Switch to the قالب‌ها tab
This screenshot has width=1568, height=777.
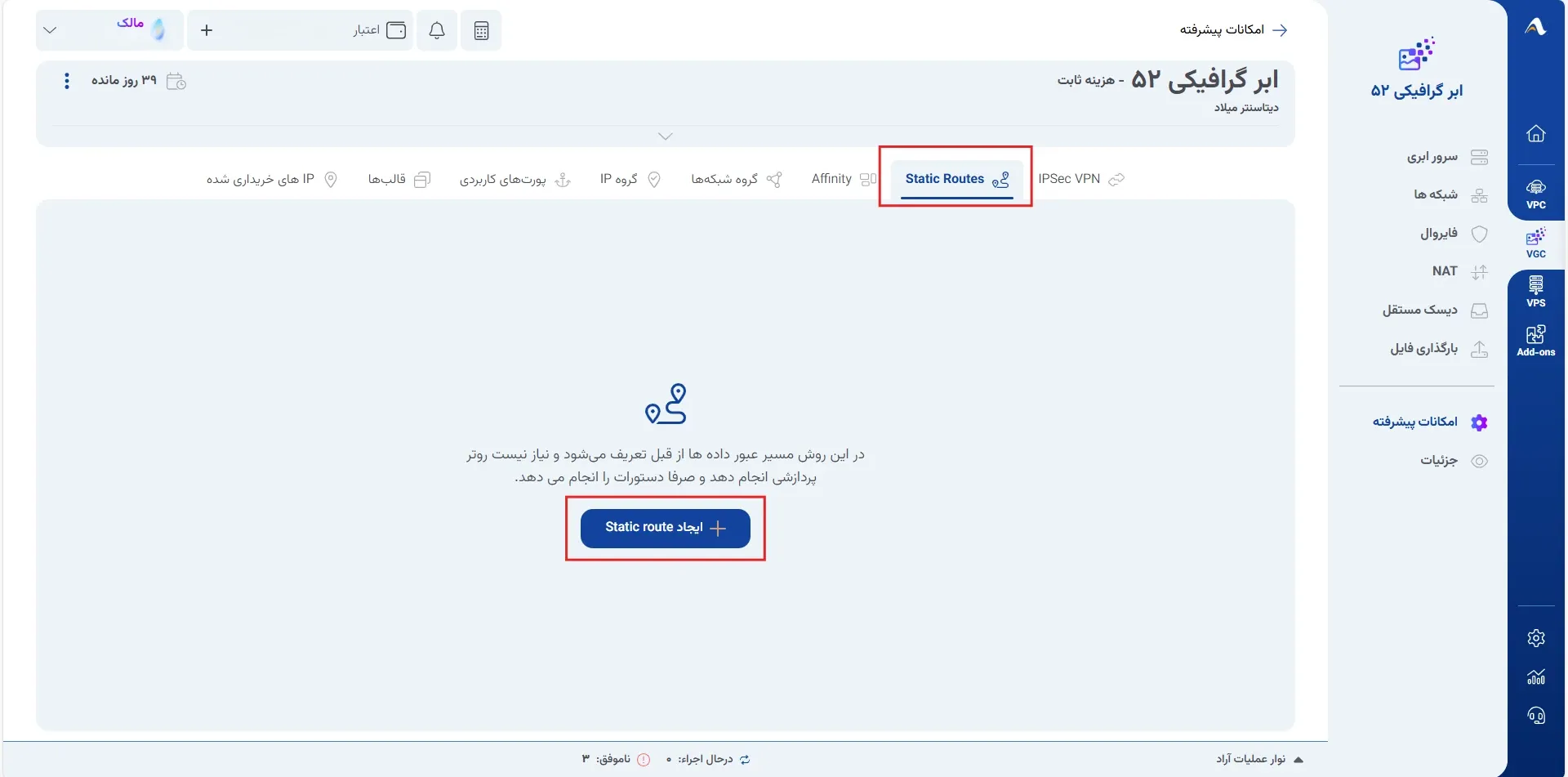tap(399, 179)
